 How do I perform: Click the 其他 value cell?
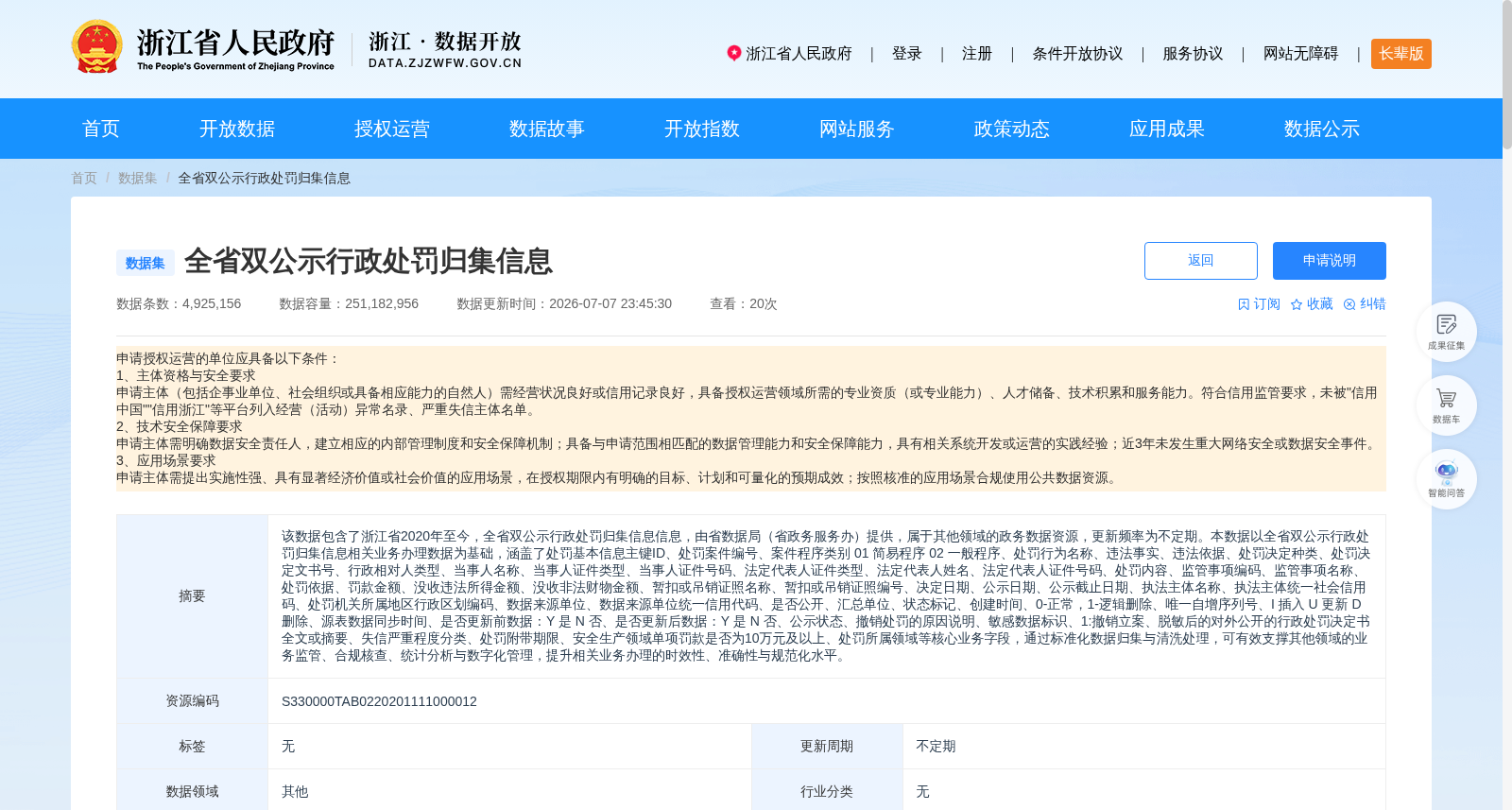pos(509,792)
